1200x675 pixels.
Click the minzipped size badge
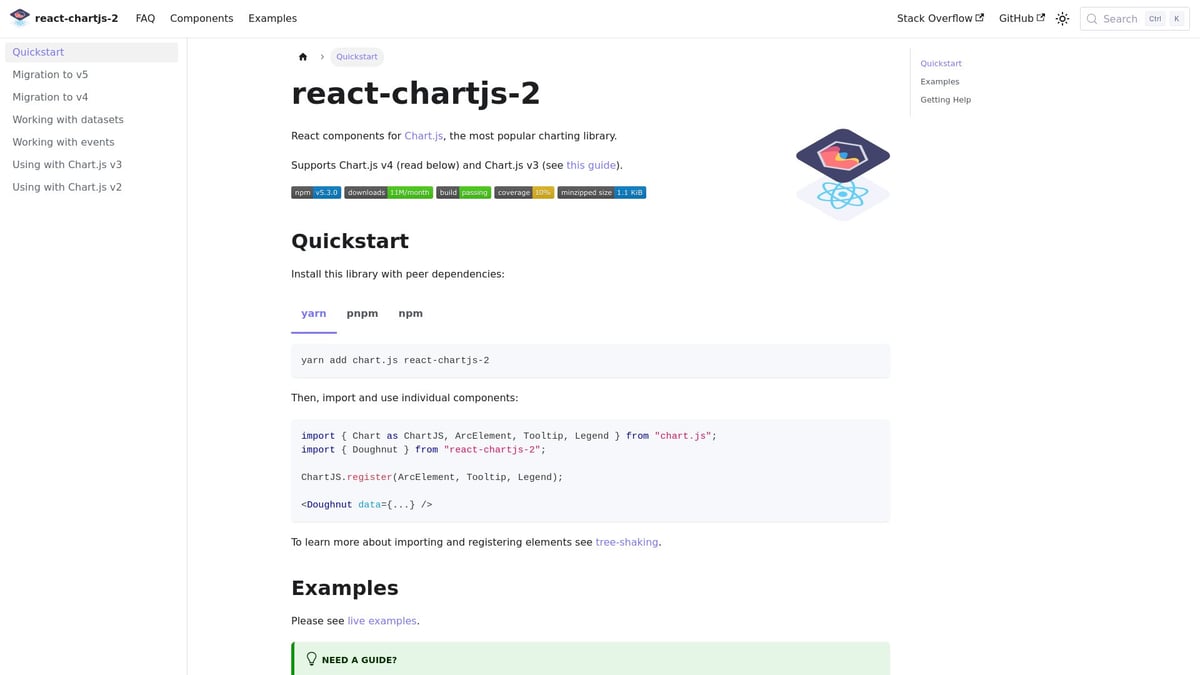click(x=601, y=192)
